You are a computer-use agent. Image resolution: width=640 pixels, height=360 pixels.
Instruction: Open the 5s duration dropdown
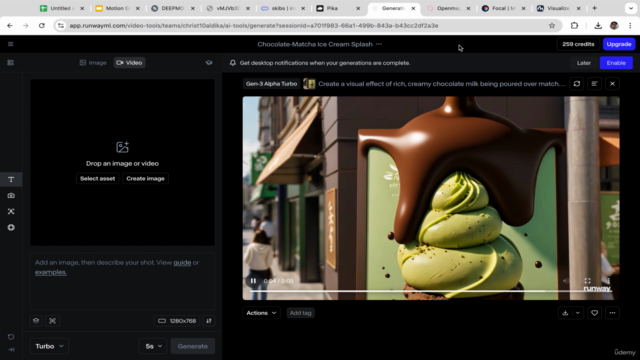click(x=153, y=346)
